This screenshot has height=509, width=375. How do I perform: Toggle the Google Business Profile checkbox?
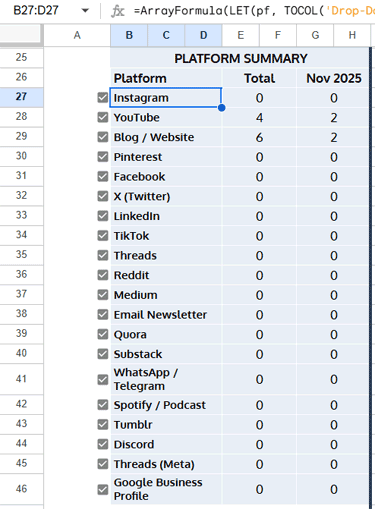click(x=103, y=489)
